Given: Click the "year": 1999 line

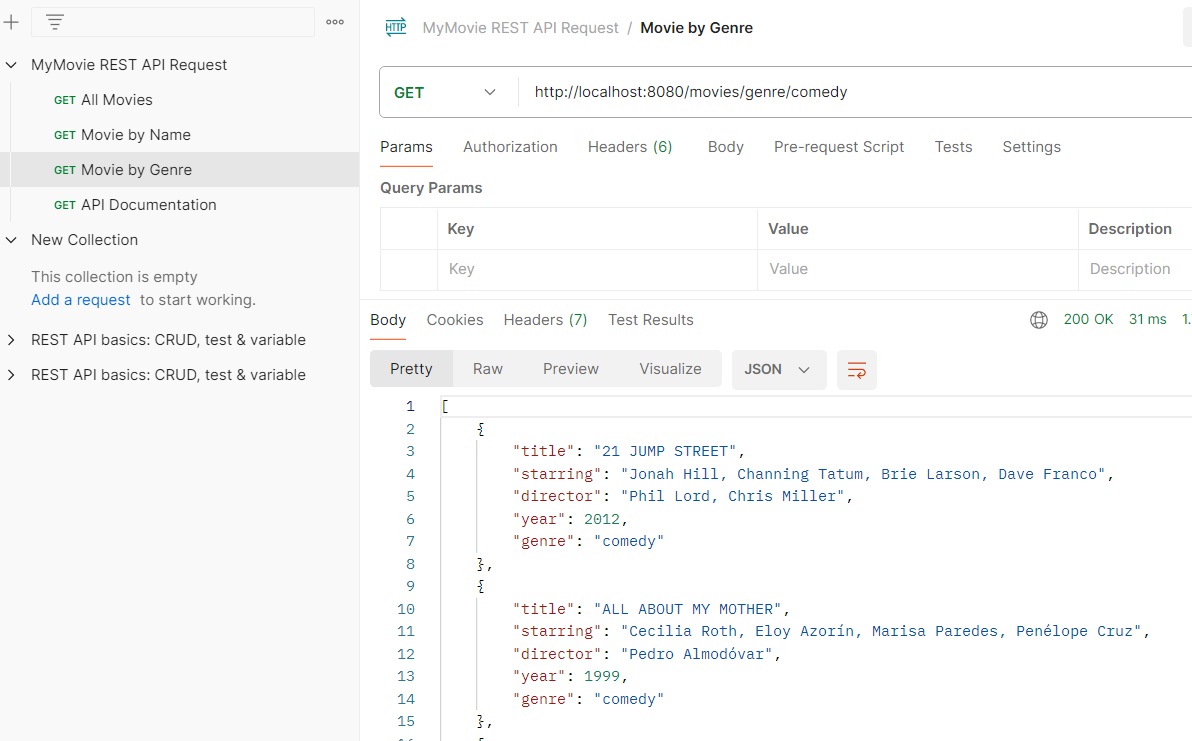Looking at the screenshot, I should coord(571,676).
